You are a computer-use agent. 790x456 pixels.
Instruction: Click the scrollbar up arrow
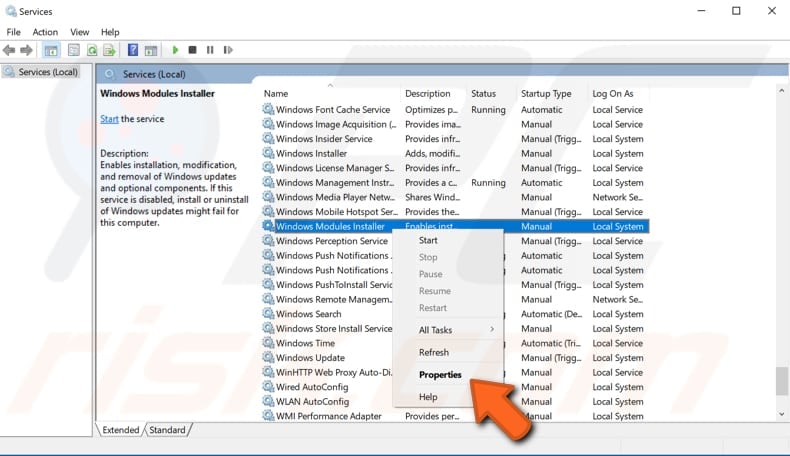tap(781, 91)
